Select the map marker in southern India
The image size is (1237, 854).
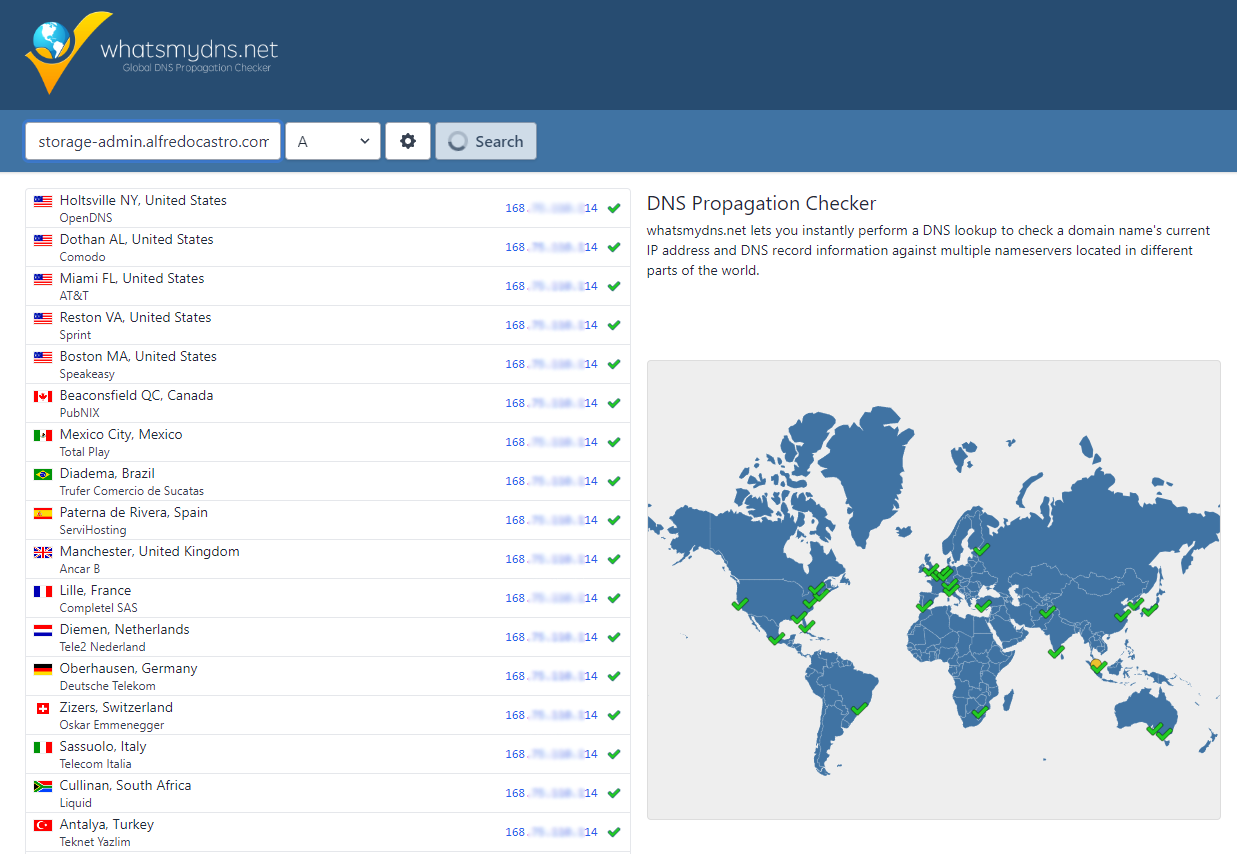(x=1056, y=652)
